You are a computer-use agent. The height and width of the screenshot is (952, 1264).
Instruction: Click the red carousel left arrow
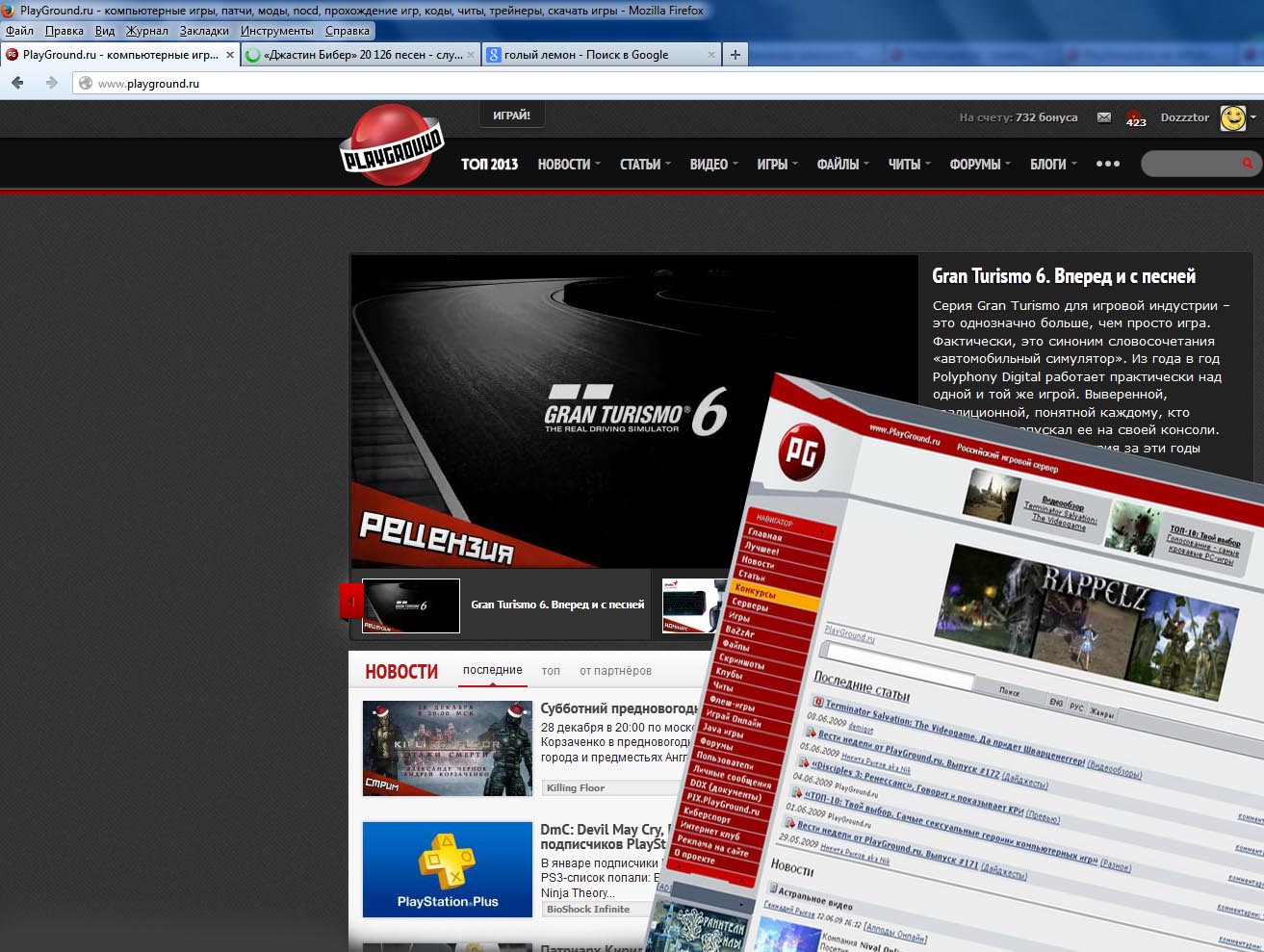(x=351, y=603)
